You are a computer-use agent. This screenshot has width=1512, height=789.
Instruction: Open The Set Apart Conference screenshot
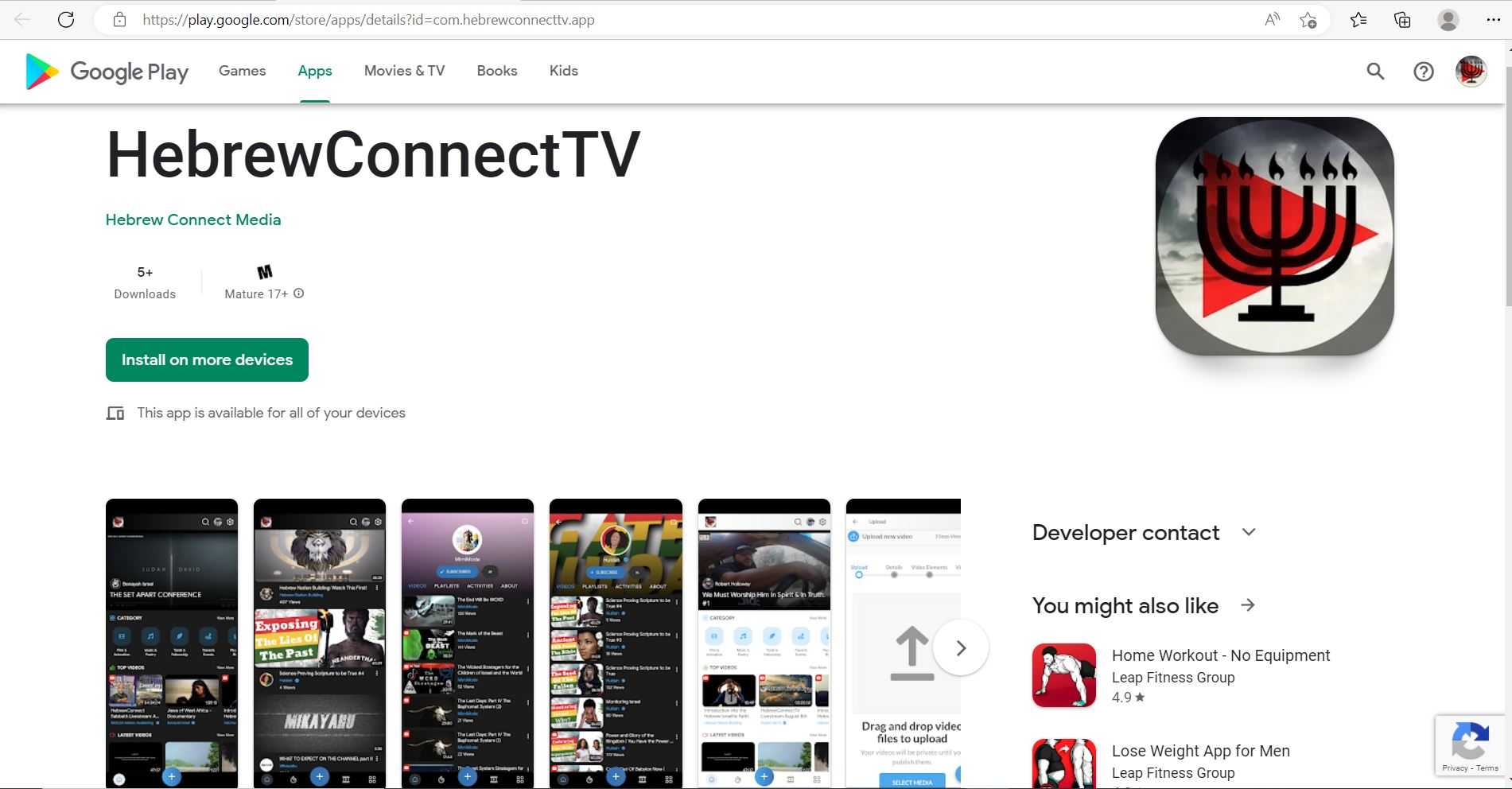tap(172, 643)
